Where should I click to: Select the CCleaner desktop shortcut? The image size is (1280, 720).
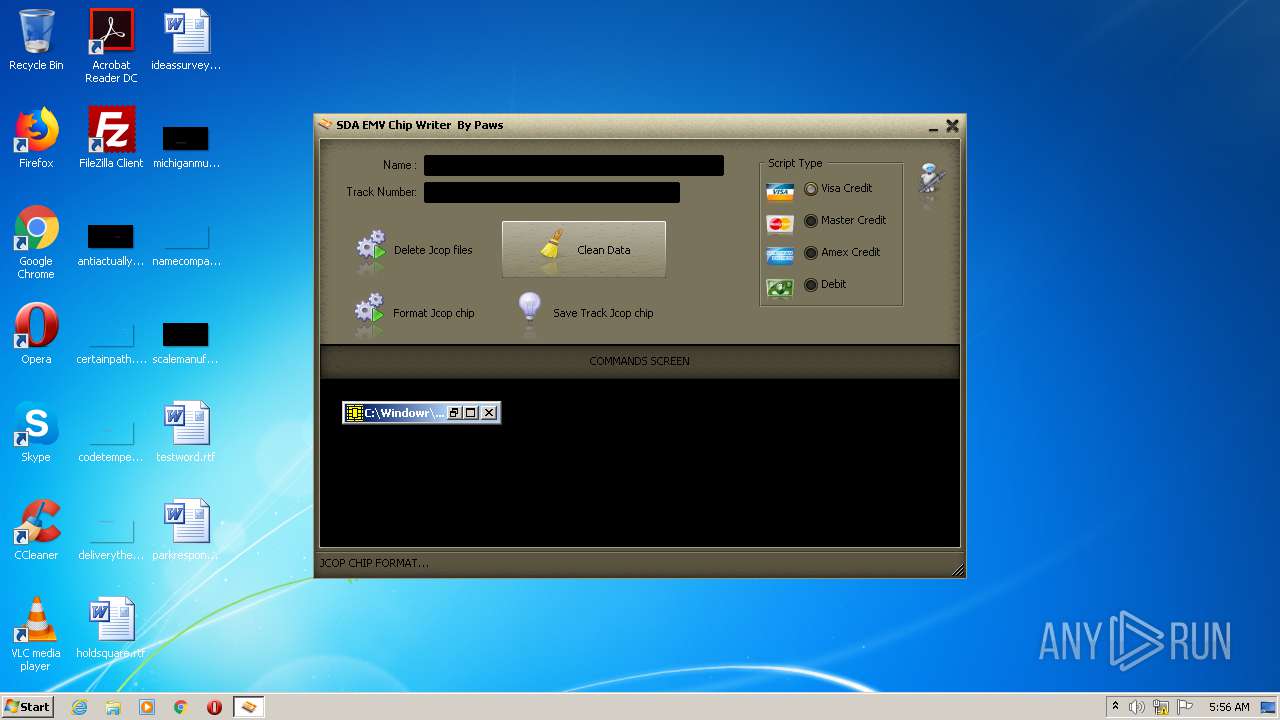tap(36, 530)
